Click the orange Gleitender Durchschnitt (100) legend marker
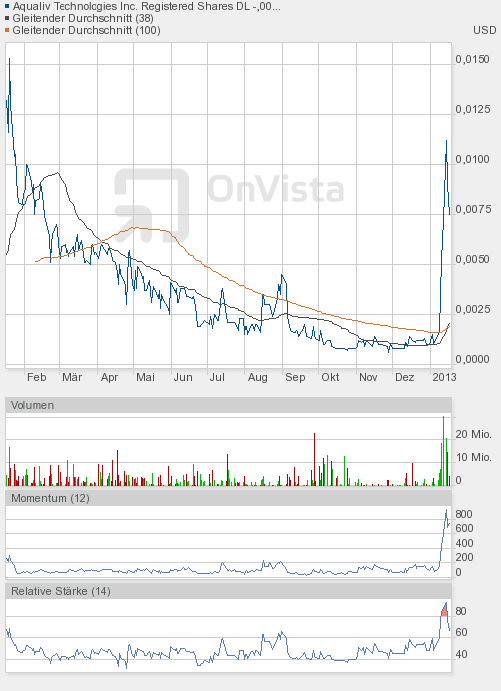The height and width of the screenshot is (691, 501). 7,30
